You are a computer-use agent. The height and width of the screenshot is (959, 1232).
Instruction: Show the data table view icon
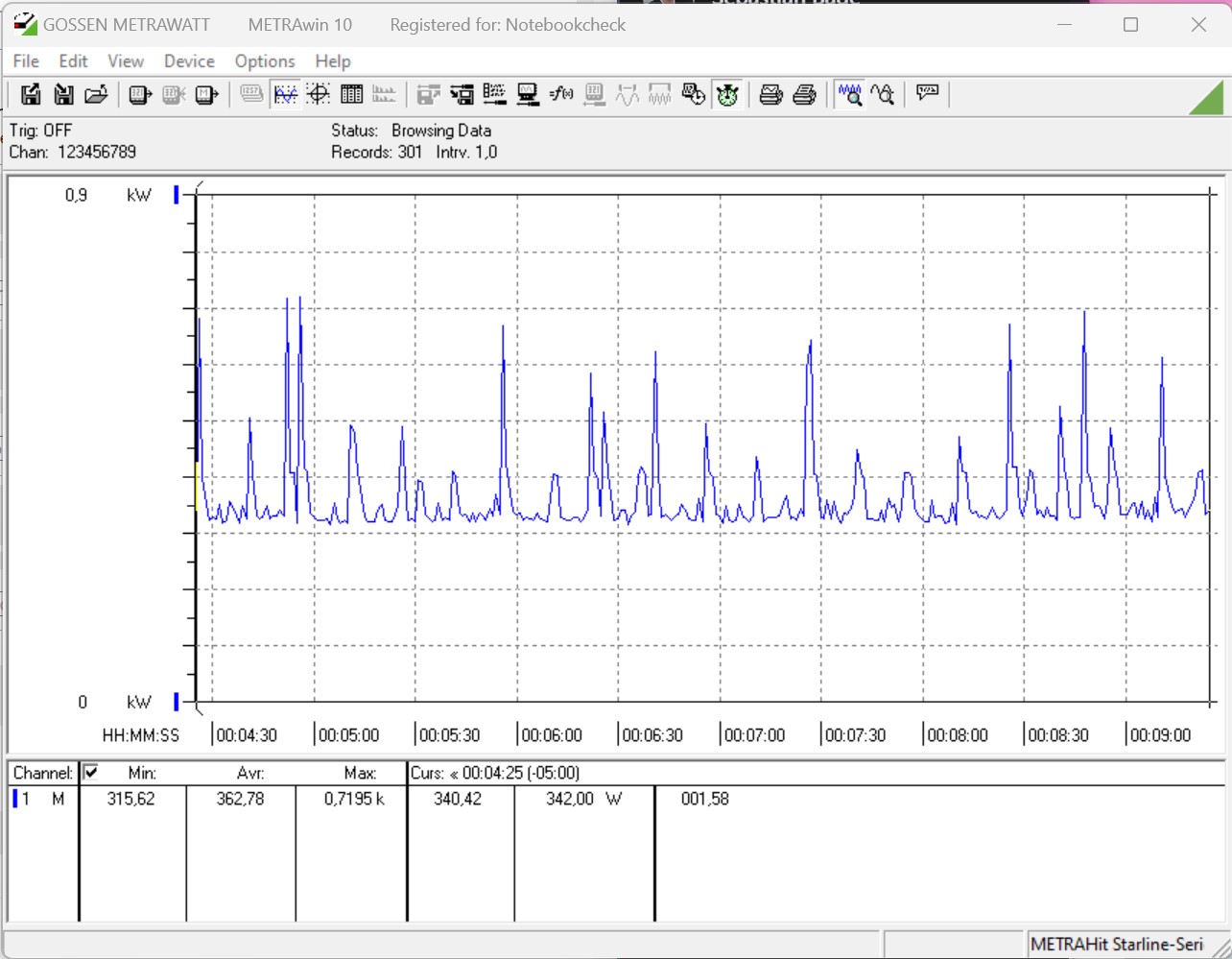[352, 94]
